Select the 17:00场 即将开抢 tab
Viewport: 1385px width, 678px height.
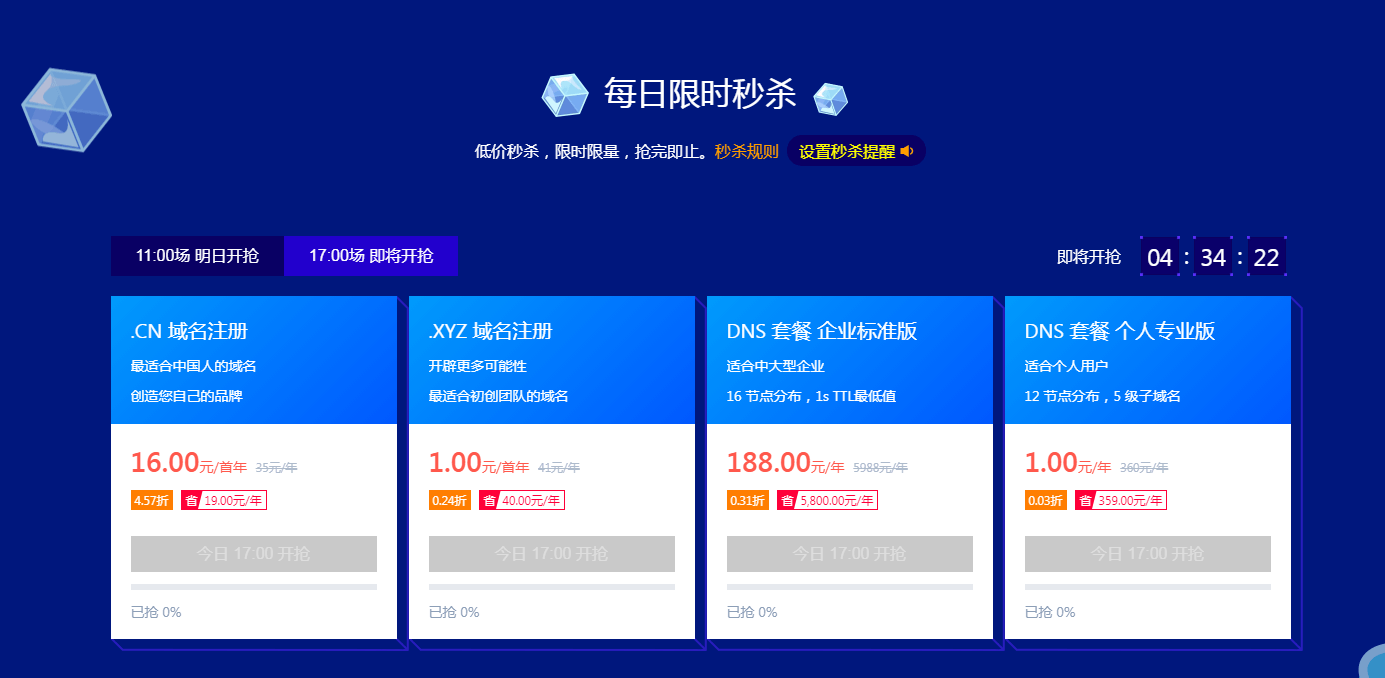371,256
